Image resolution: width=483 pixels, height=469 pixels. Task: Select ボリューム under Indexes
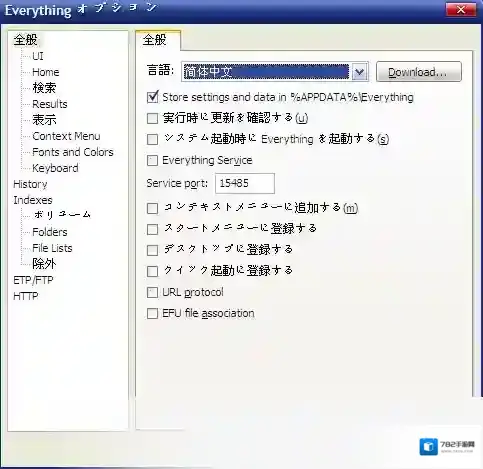[62, 215]
